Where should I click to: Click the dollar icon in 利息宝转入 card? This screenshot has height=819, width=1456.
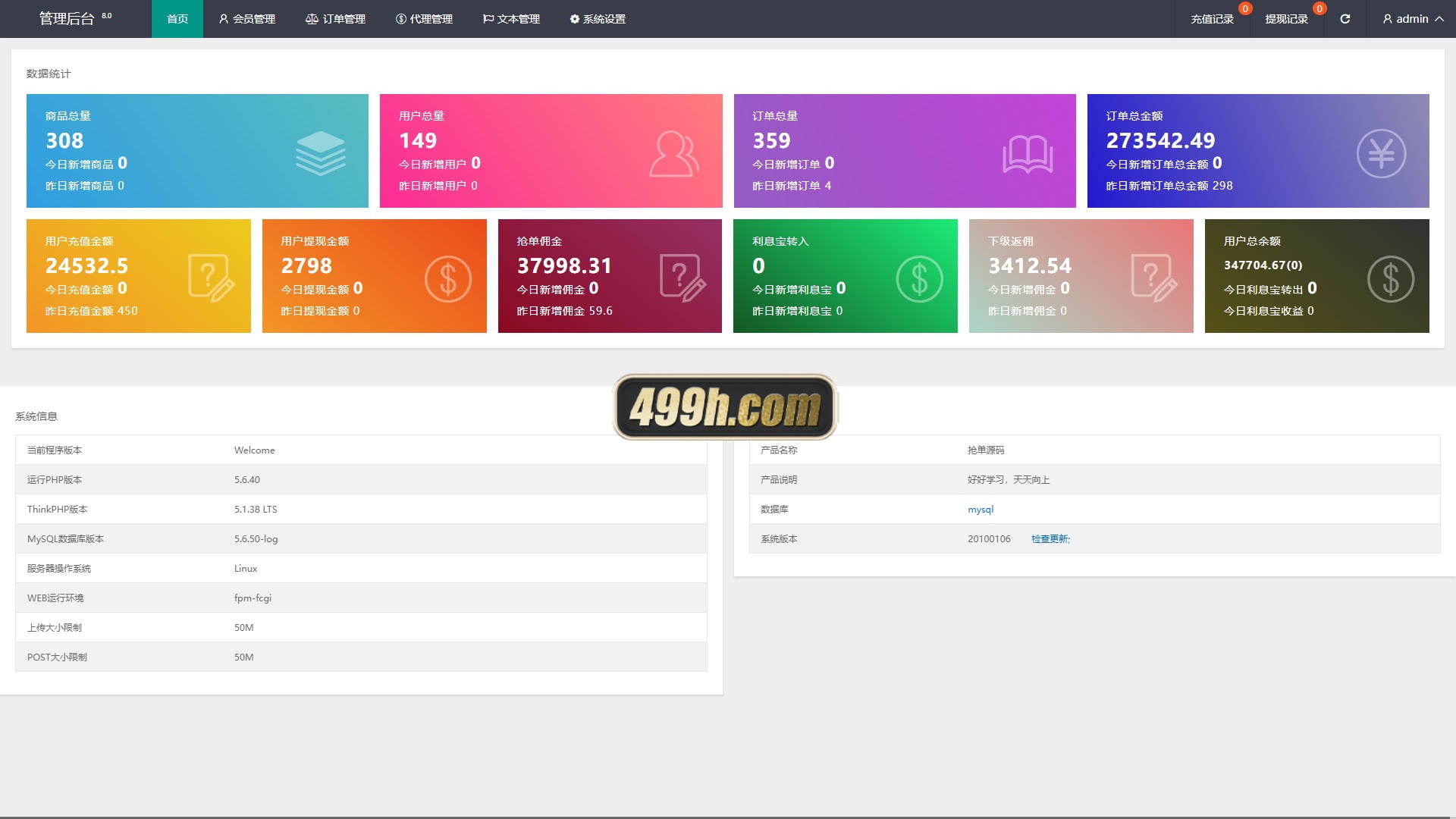pyautogui.click(x=919, y=279)
